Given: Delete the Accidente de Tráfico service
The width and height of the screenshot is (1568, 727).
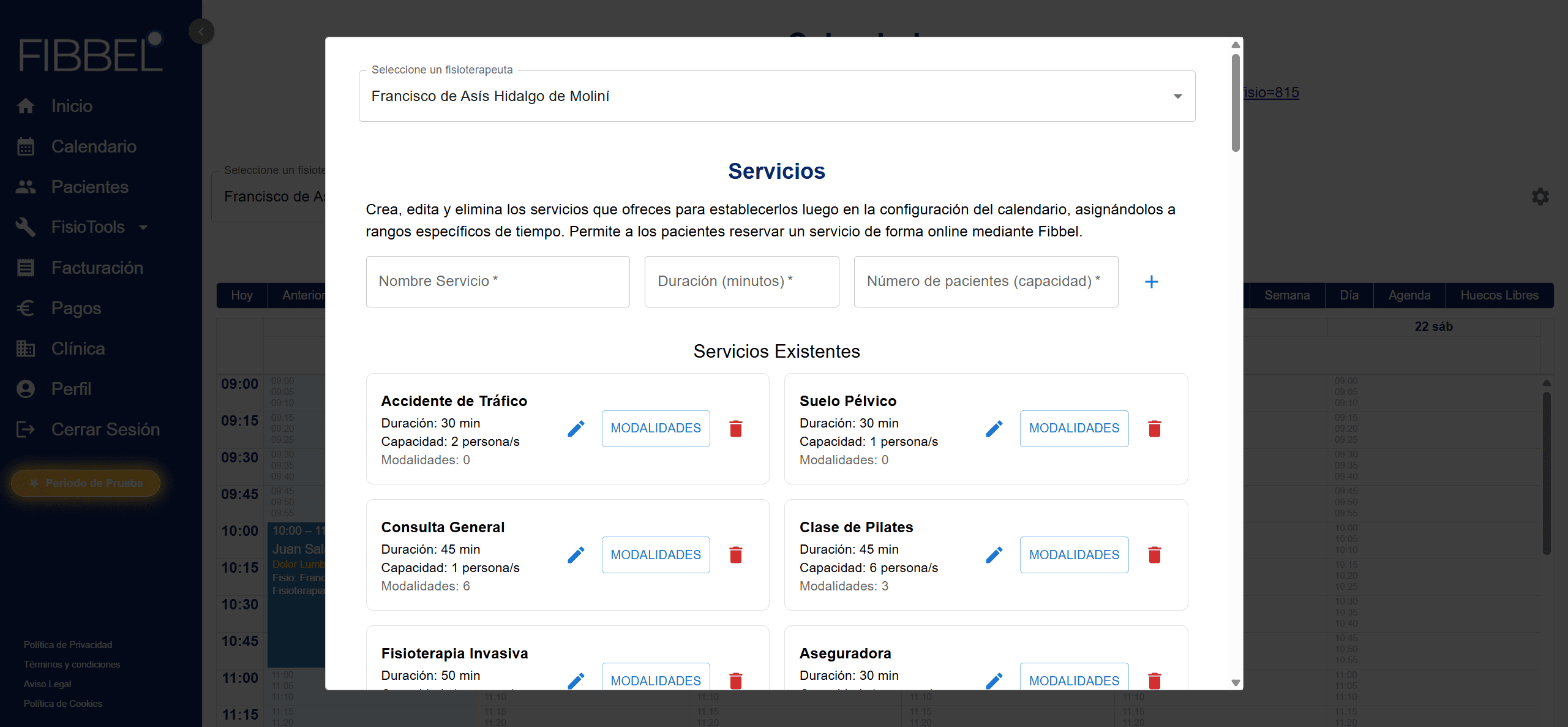Looking at the screenshot, I should tap(736, 429).
